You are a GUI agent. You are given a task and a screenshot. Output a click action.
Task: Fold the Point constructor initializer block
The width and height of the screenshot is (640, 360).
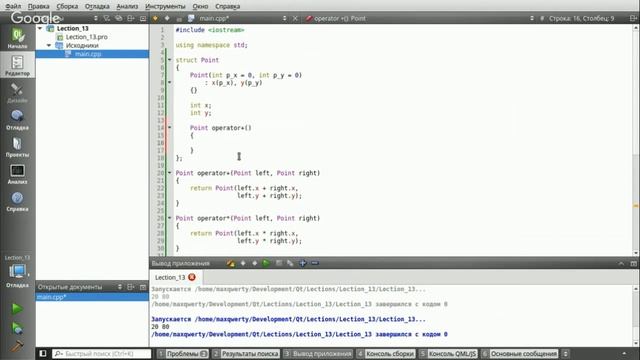tap(170, 82)
